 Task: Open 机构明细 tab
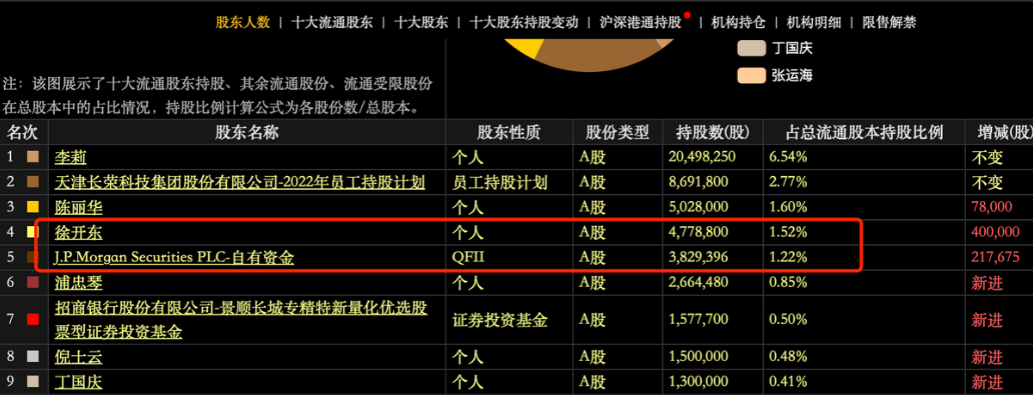(x=814, y=22)
